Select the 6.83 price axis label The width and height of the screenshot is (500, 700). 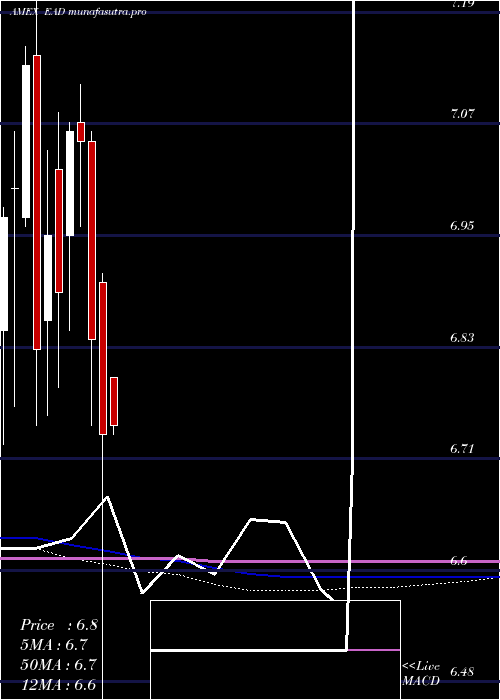point(462,338)
